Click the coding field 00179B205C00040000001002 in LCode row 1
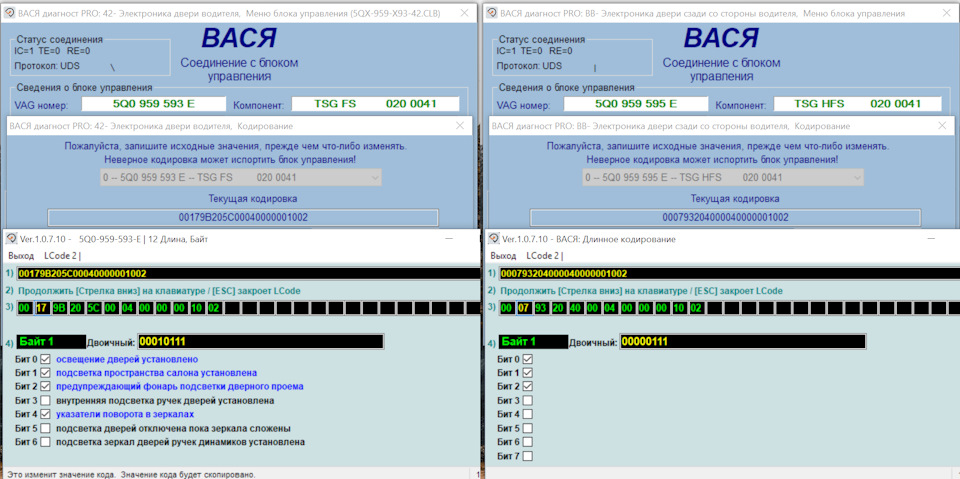This screenshot has width=960, height=479. [x=248, y=273]
